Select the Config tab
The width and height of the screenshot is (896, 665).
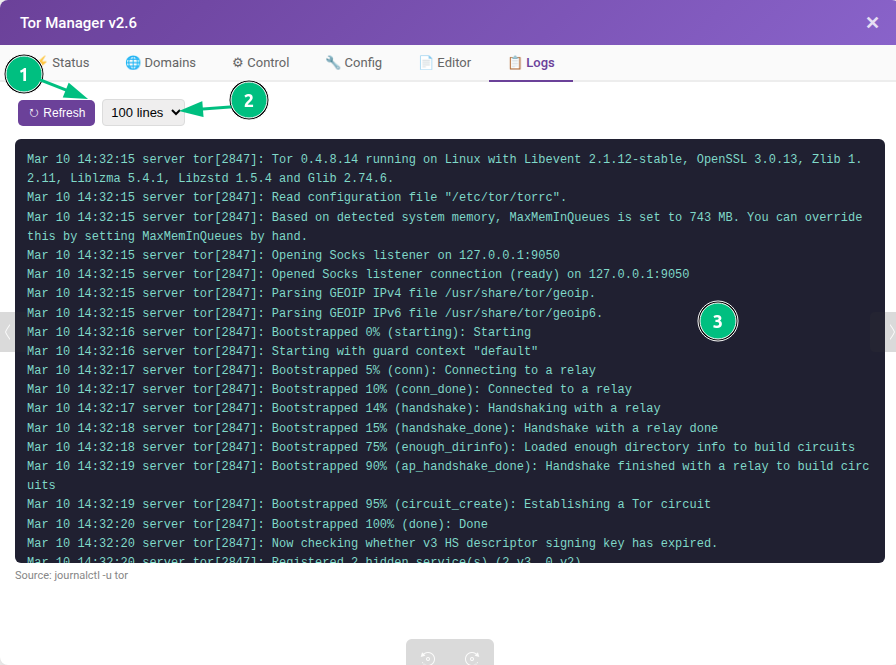[354, 63]
